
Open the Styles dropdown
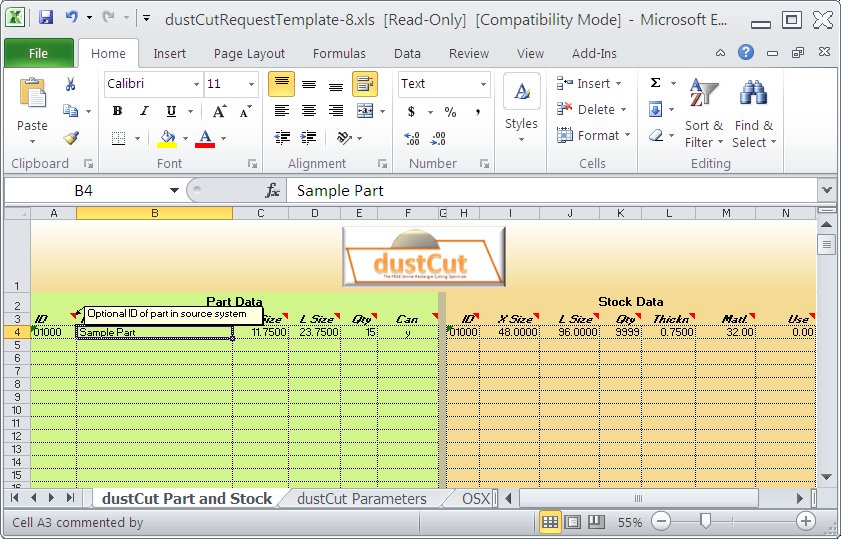click(521, 109)
